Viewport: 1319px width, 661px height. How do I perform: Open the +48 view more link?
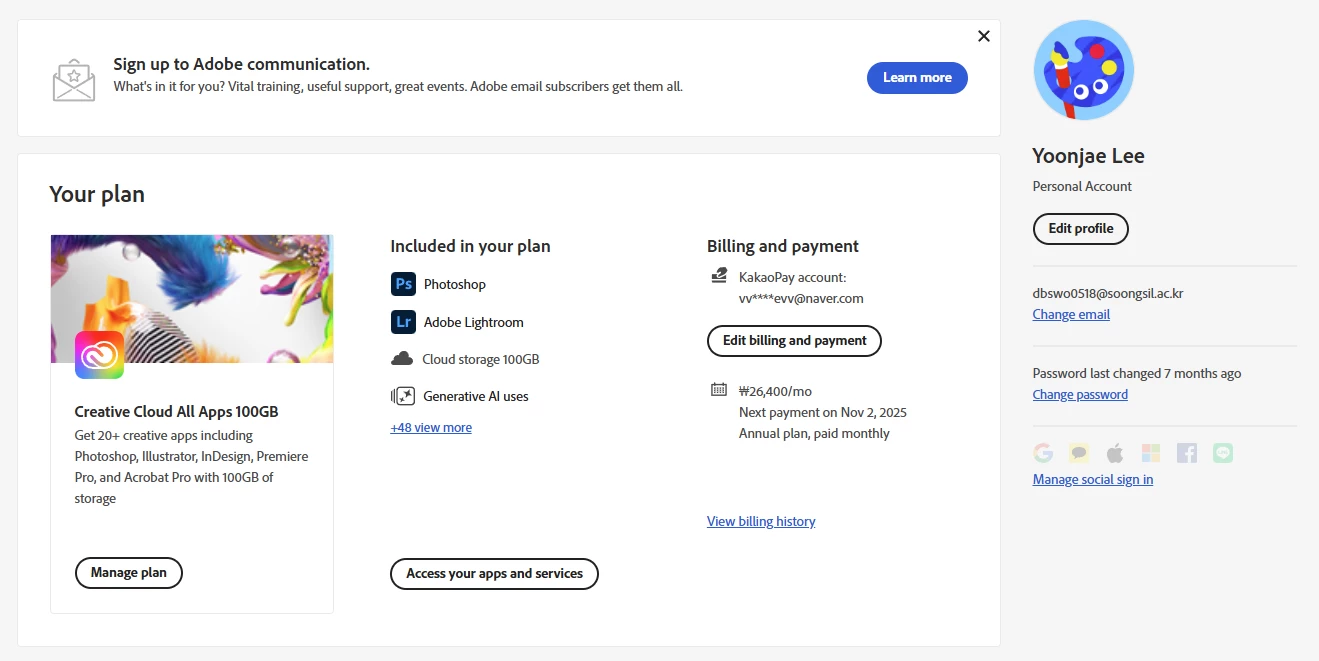431,428
